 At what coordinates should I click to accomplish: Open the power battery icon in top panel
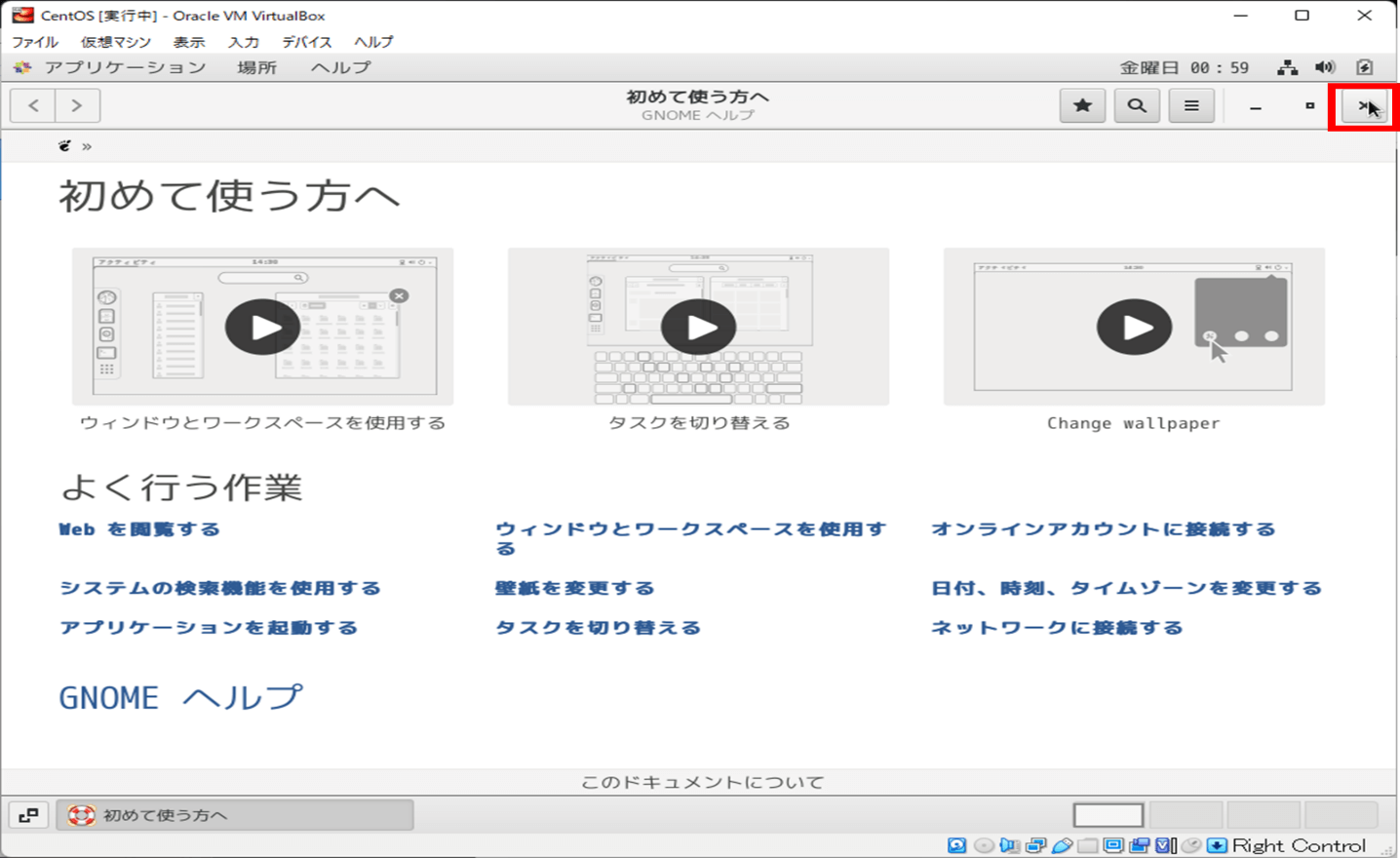pos(1365,67)
